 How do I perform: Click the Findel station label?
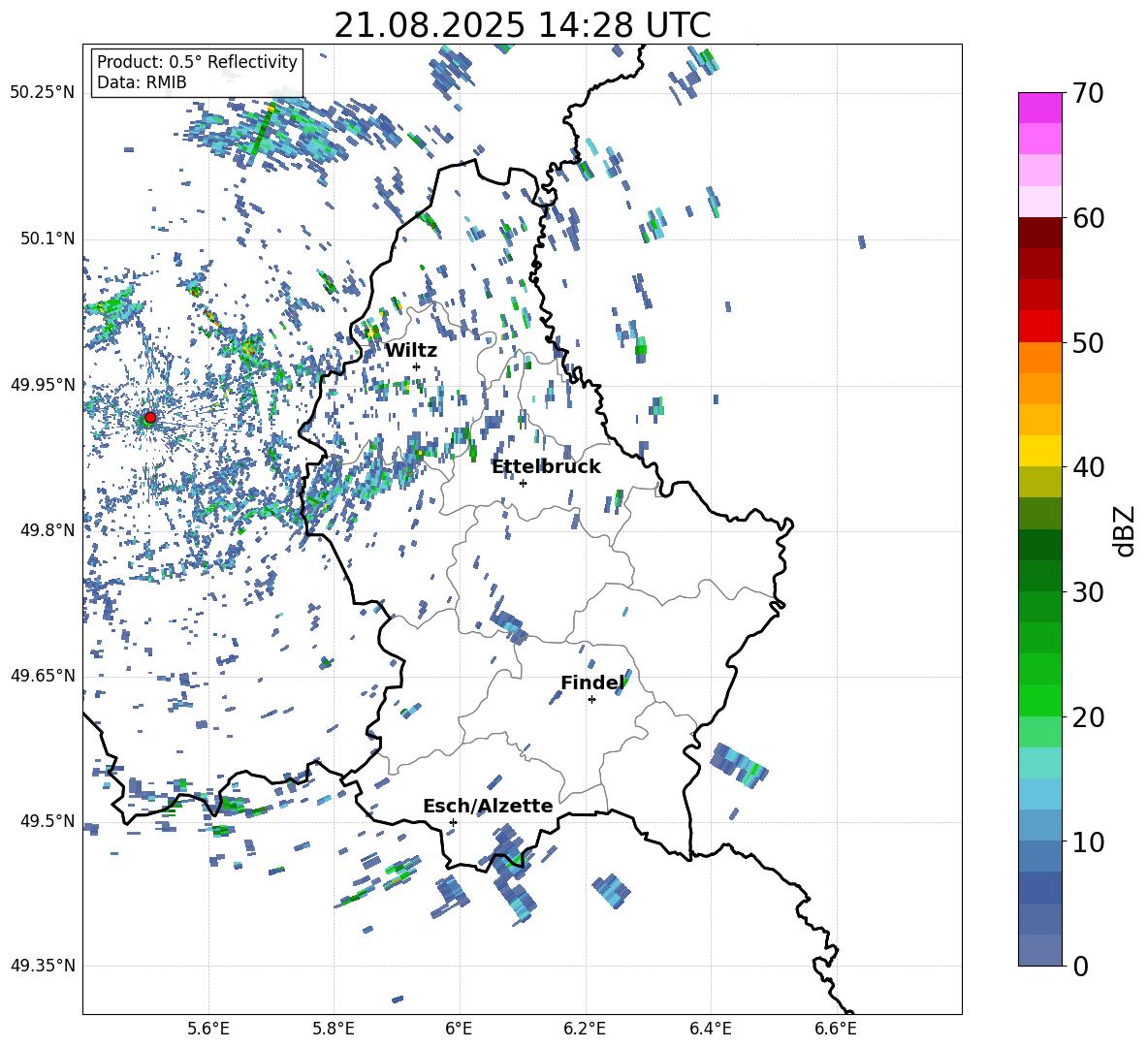pos(592,683)
